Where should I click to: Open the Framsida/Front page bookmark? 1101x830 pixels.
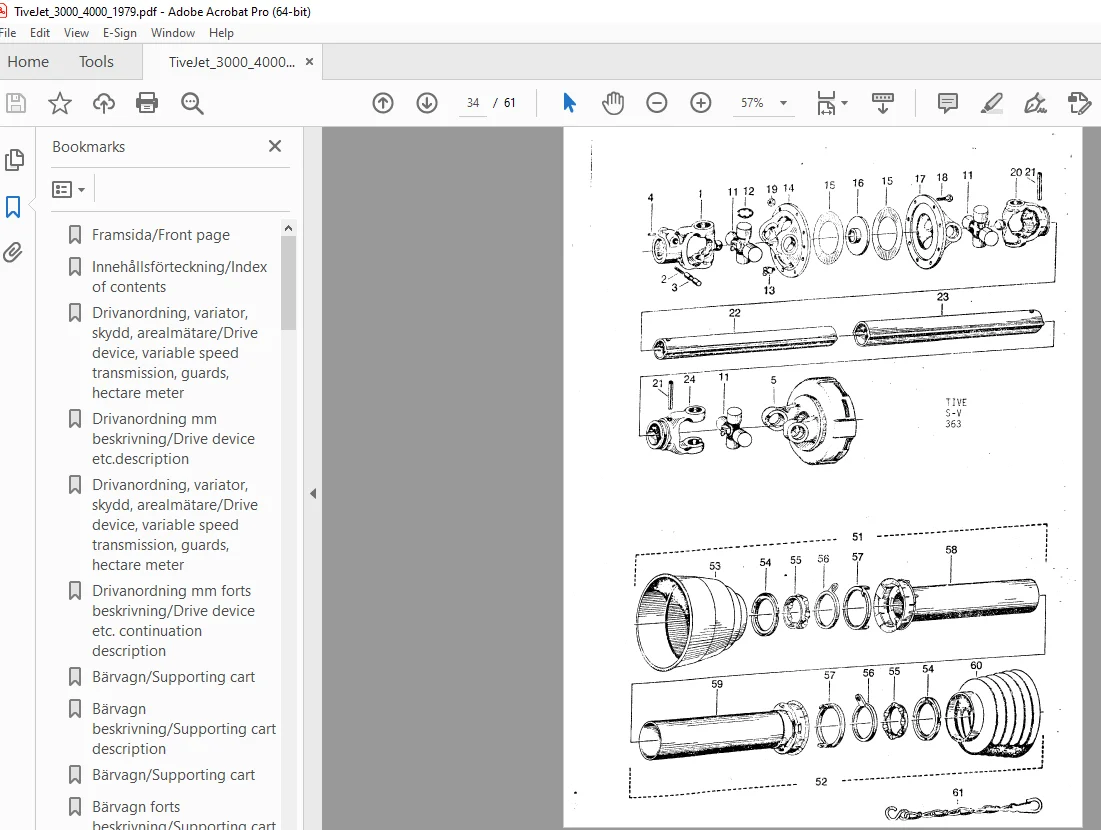point(161,235)
